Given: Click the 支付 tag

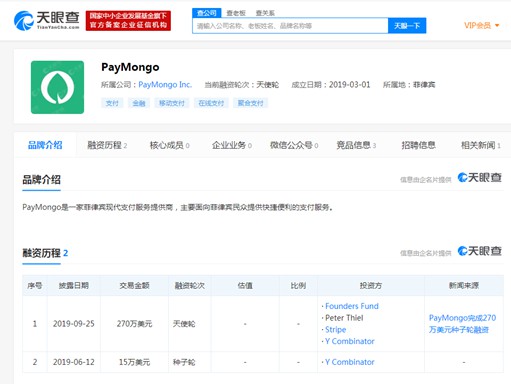Looking at the screenshot, I should click(112, 103).
